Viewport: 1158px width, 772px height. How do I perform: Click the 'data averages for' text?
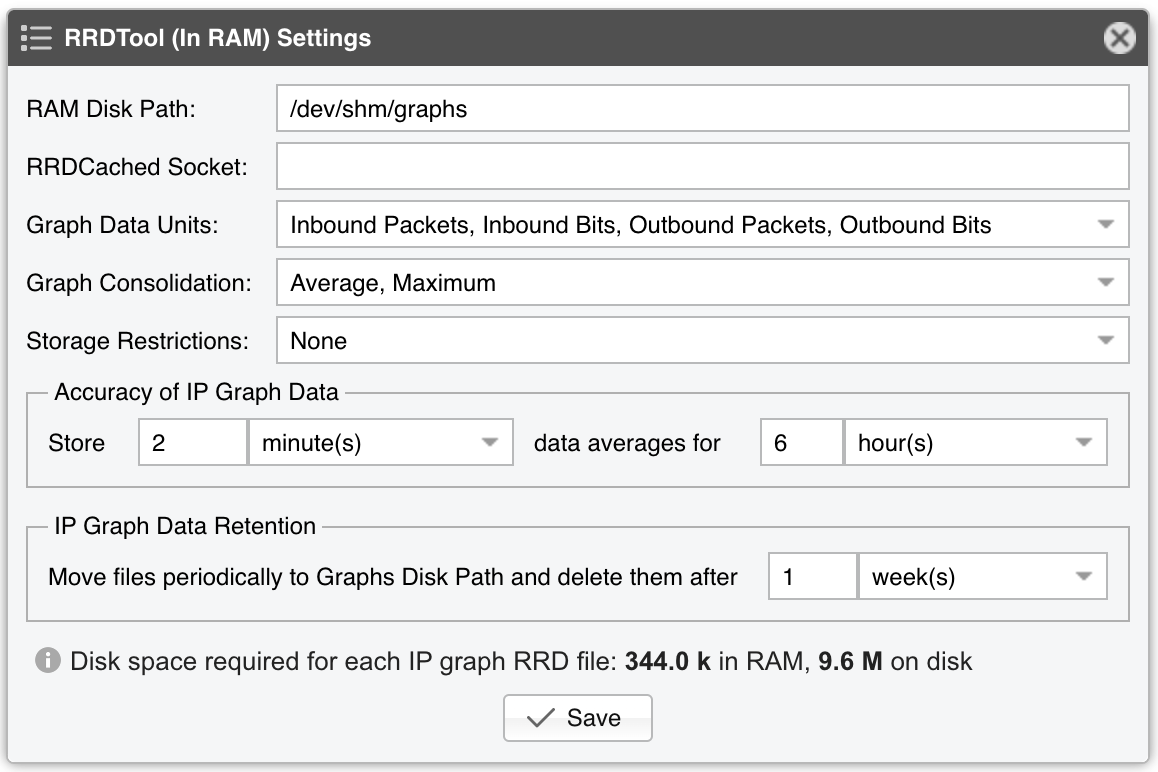tap(627, 443)
